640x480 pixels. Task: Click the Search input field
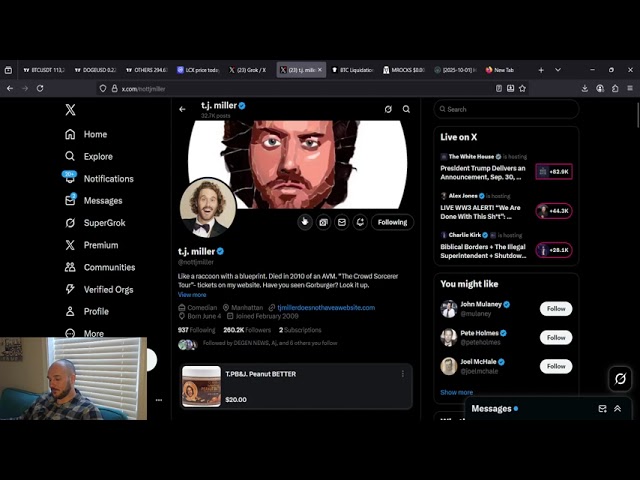tap(508, 109)
